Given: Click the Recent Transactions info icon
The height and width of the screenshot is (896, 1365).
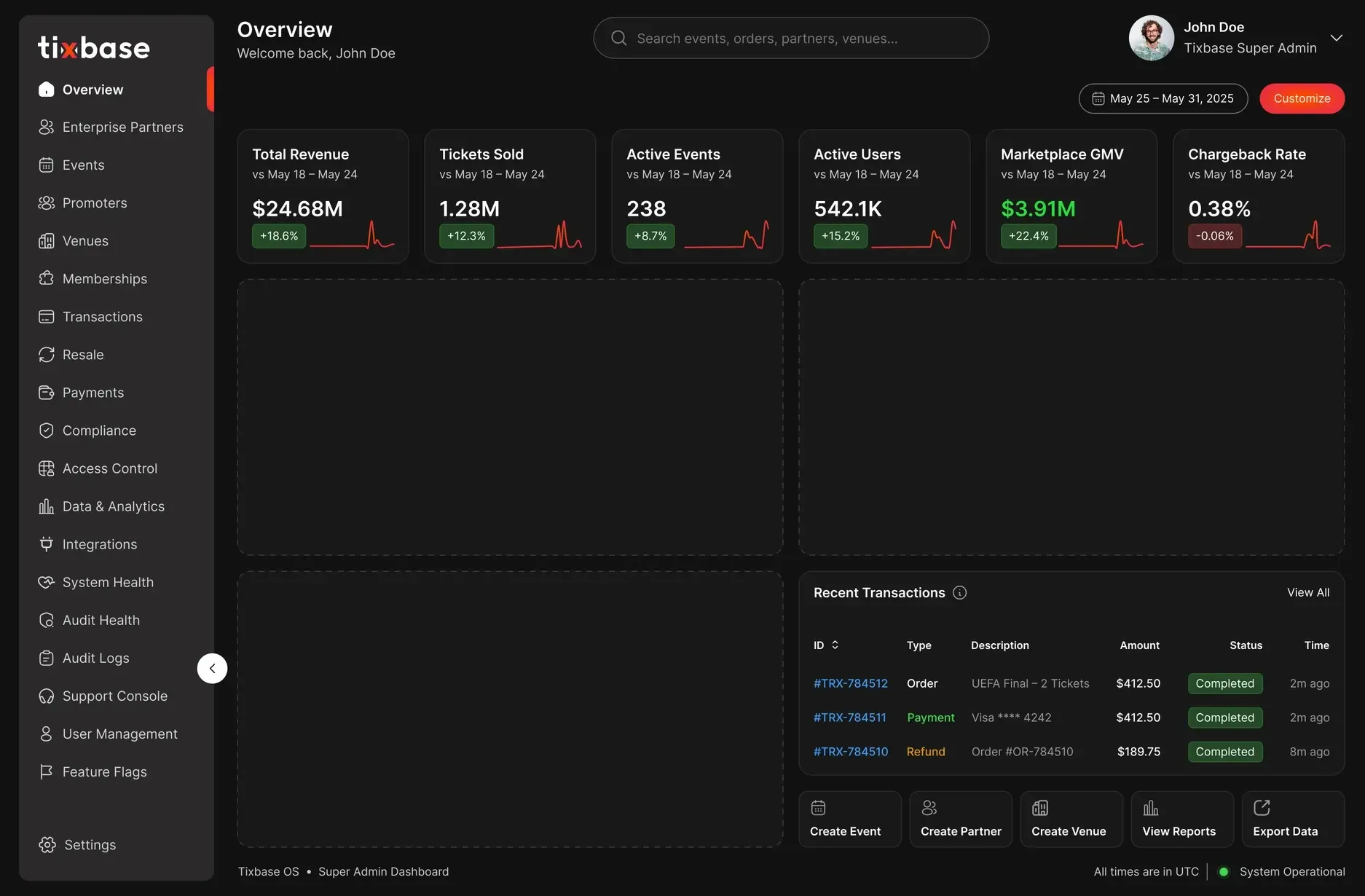Looking at the screenshot, I should point(960,593).
